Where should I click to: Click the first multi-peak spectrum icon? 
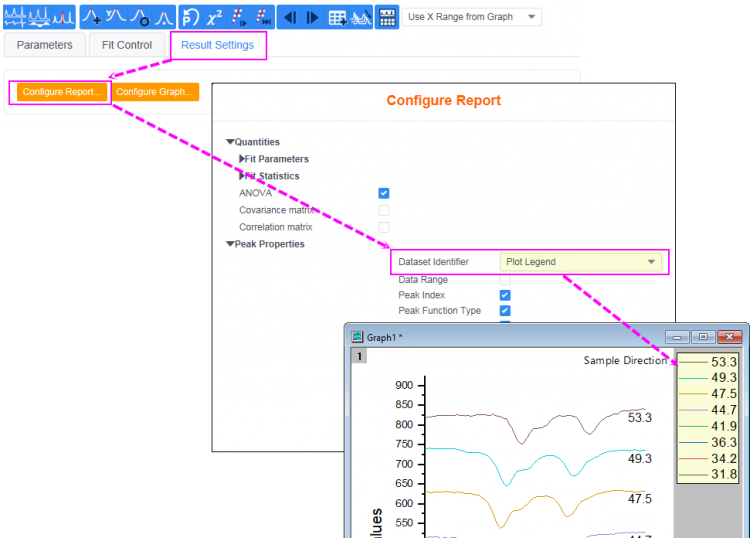point(15,17)
